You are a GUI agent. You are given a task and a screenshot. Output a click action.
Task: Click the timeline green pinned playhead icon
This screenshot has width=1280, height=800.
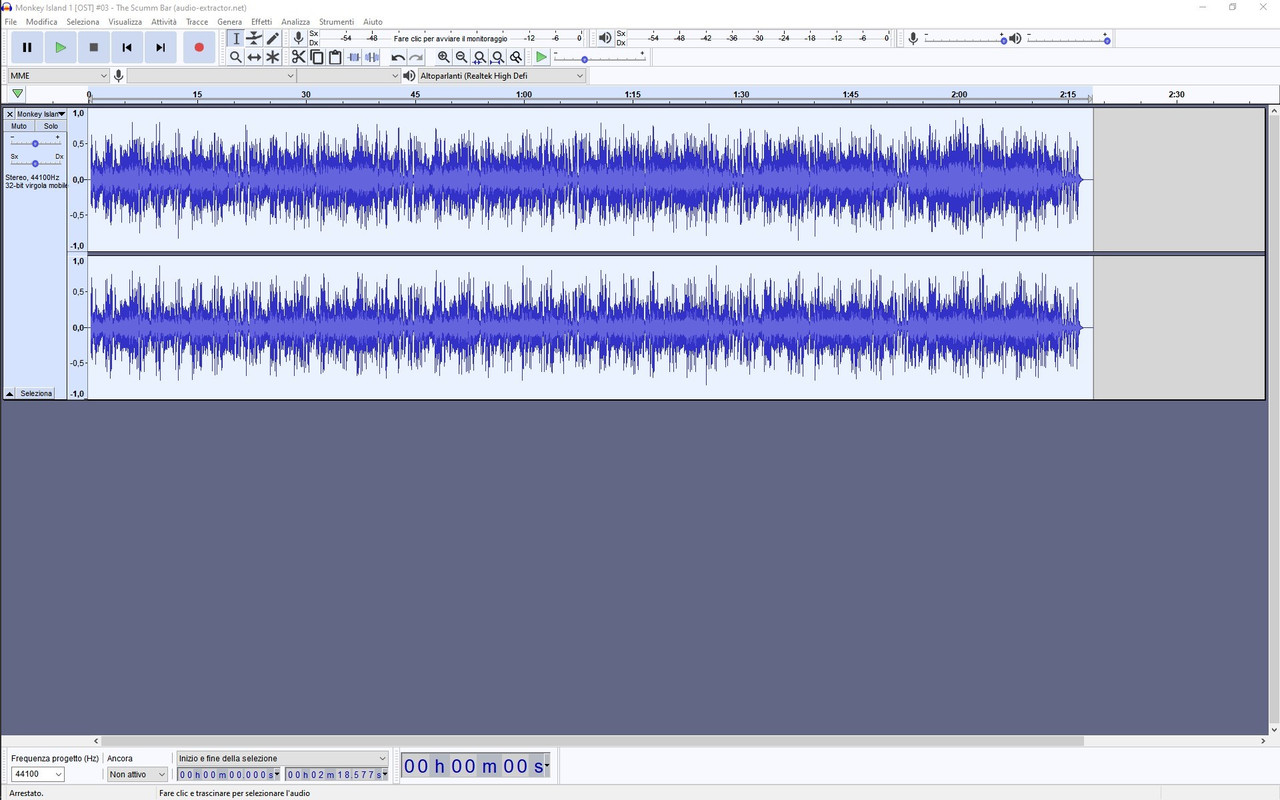pyautogui.click(x=17, y=94)
